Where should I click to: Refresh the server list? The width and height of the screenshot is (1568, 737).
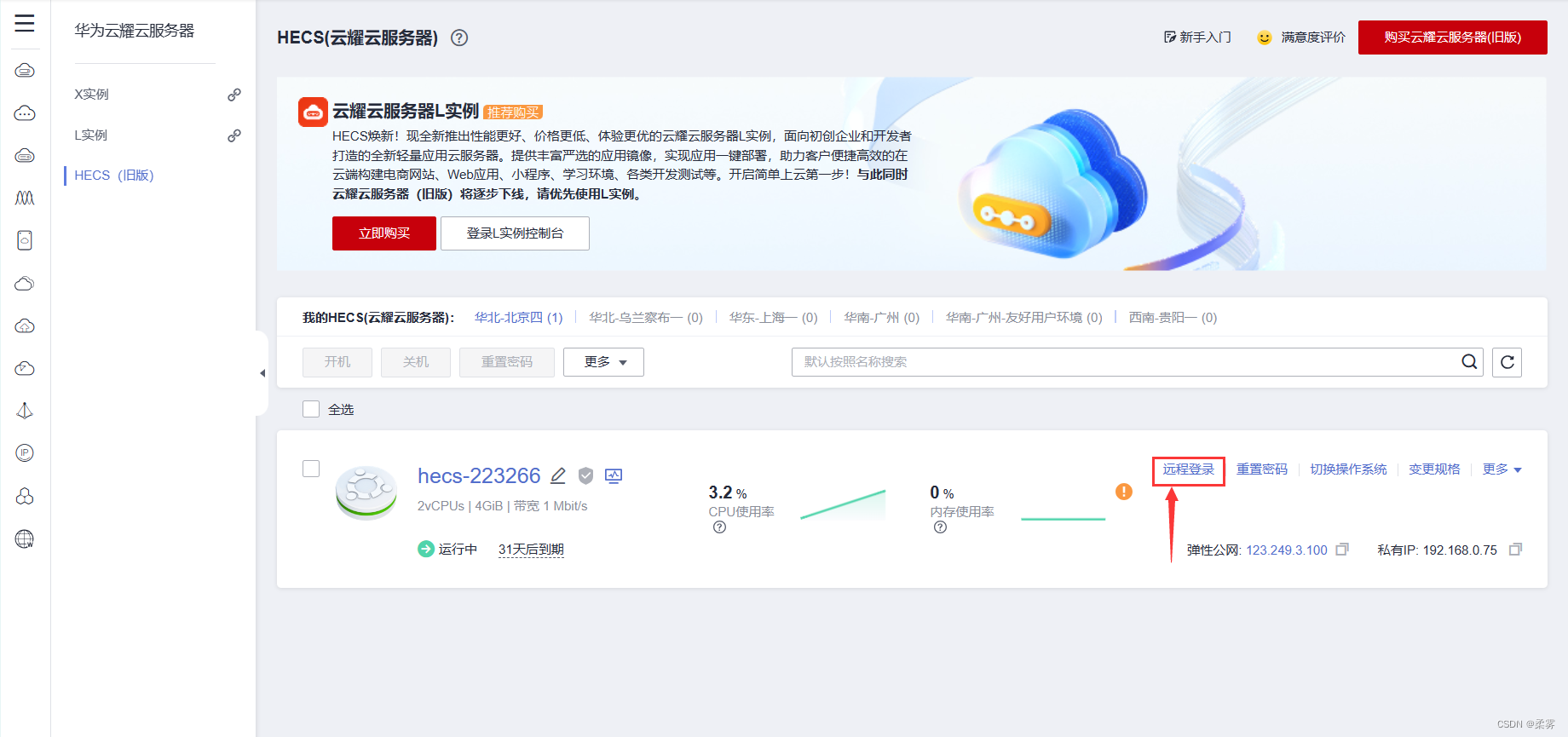[1507, 362]
